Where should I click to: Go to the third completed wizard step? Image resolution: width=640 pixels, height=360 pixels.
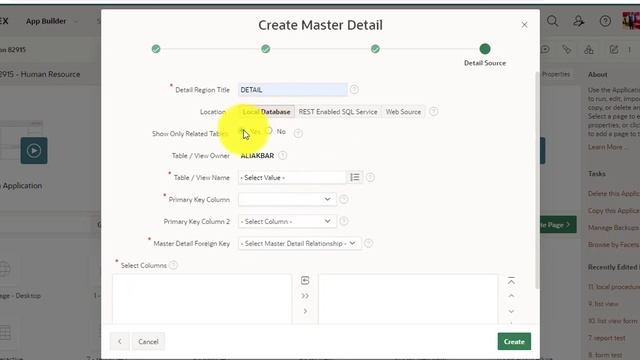[x=375, y=49]
